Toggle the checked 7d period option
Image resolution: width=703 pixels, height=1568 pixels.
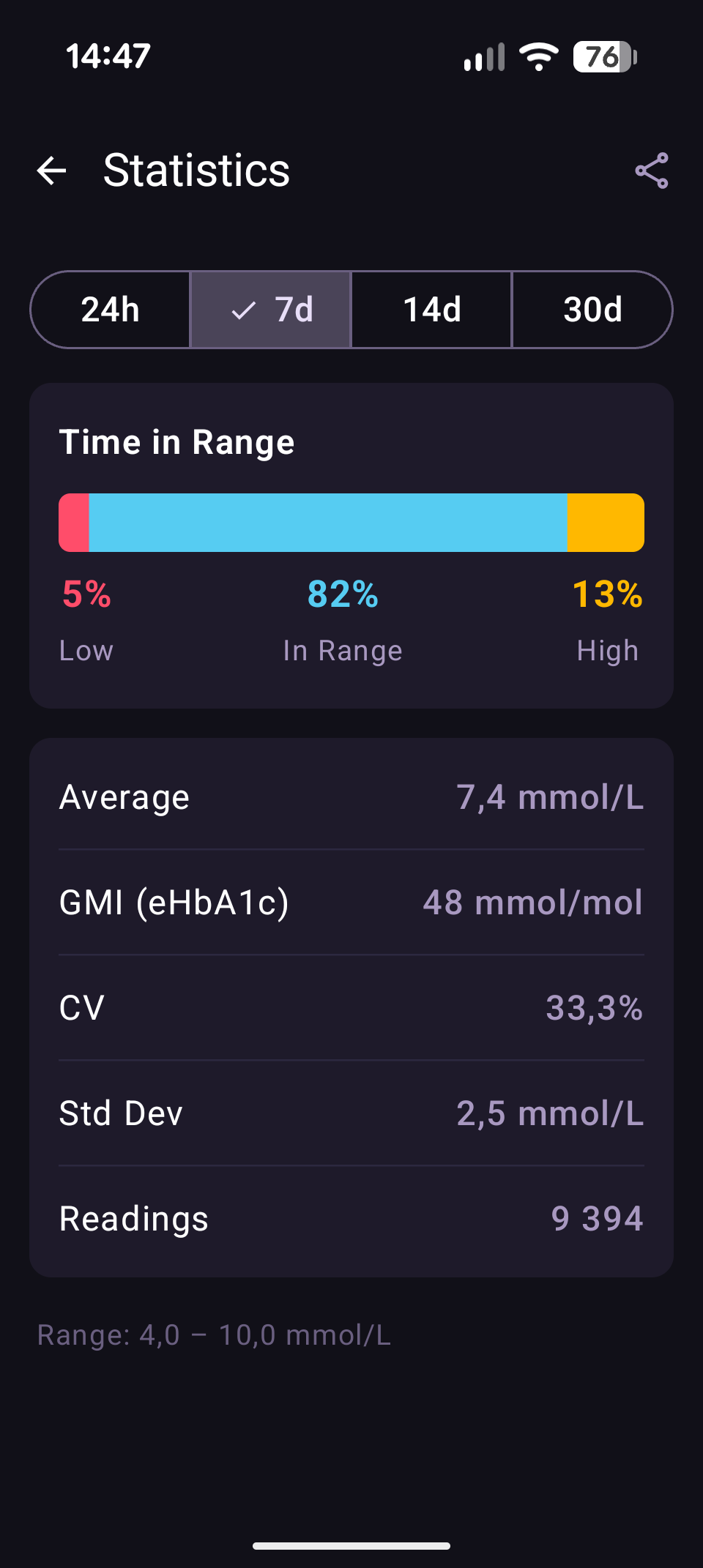(271, 310)
